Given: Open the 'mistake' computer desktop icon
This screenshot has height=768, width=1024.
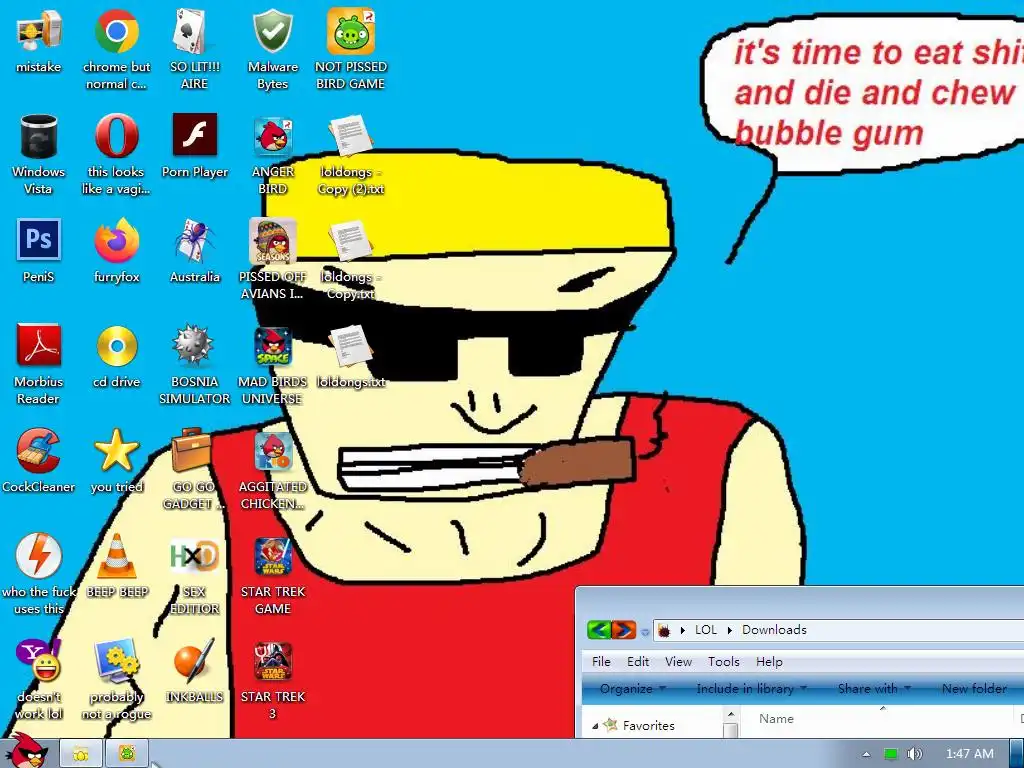Looking at the screenshot, I should click(39, 31).
